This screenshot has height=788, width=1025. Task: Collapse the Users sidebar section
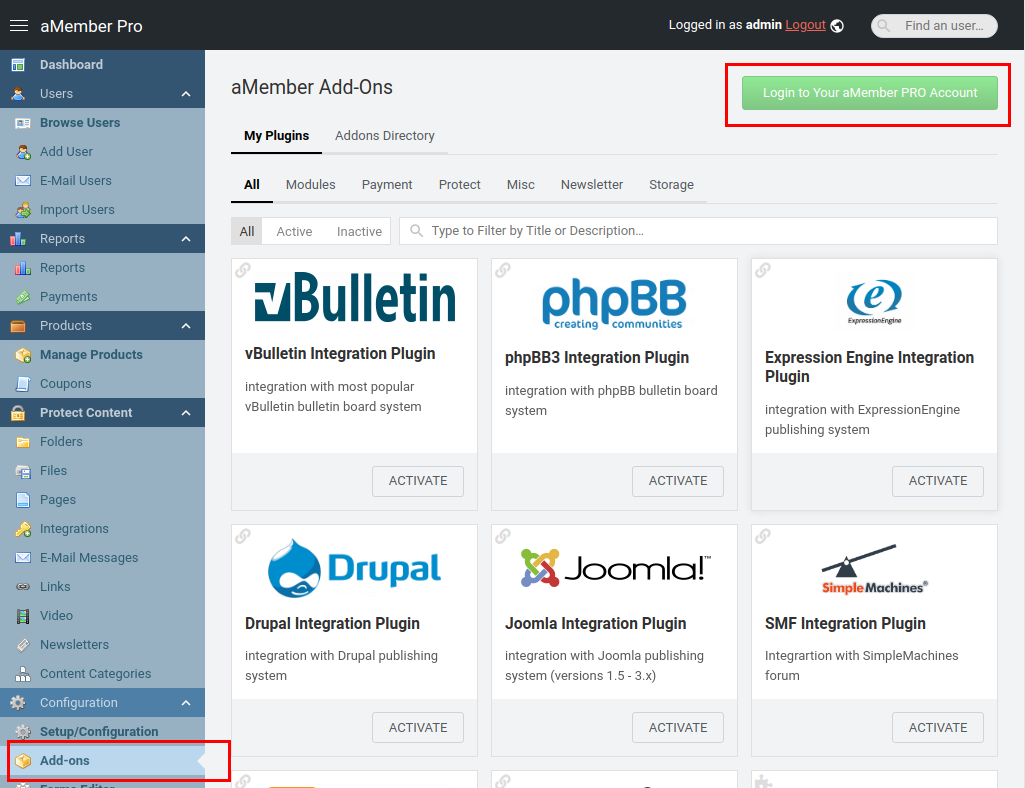[x=186, y=94]
